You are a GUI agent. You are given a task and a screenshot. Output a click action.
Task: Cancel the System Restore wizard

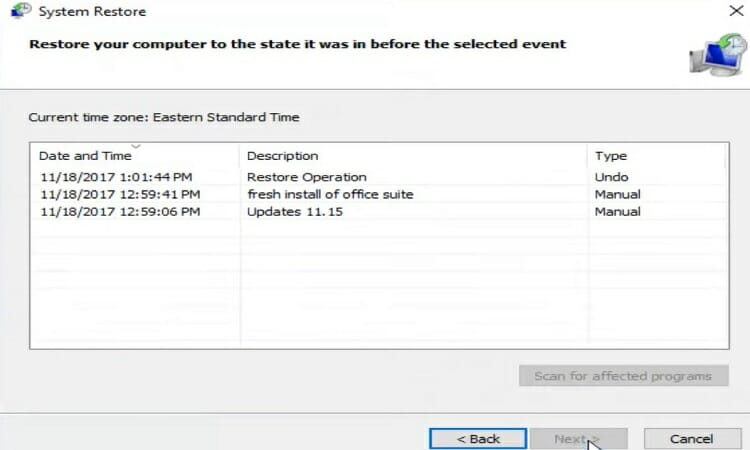tap(692, 439)
